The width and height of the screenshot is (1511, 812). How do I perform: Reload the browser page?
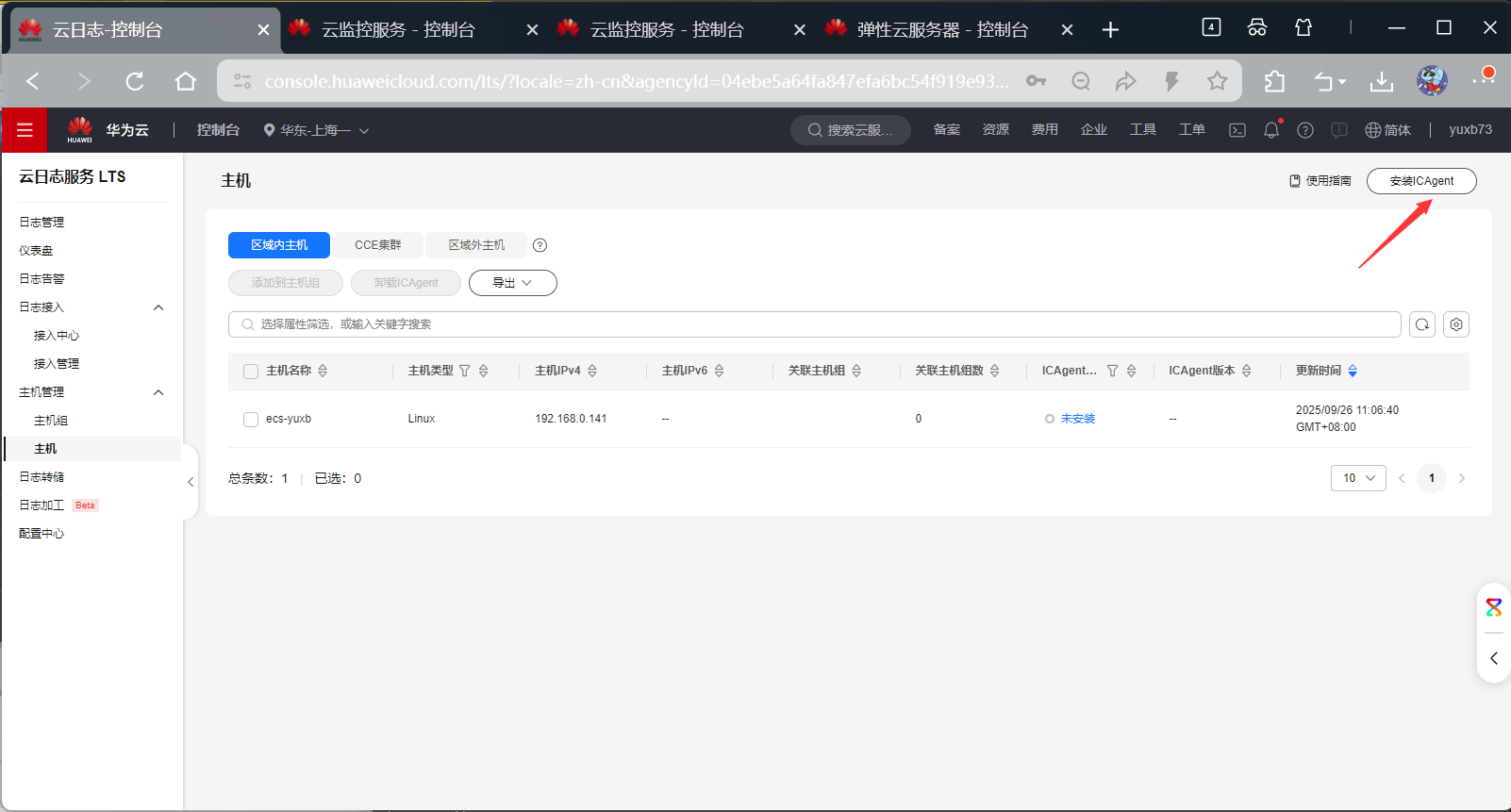[135, 81]
